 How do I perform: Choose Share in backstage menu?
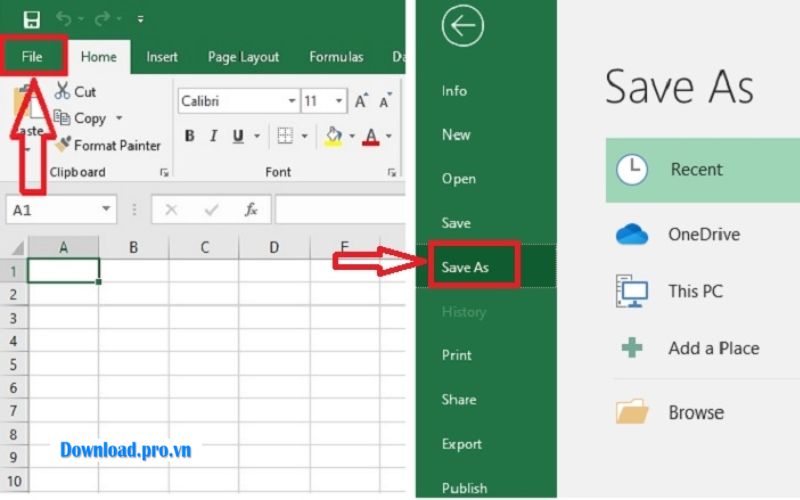point(459,399)
